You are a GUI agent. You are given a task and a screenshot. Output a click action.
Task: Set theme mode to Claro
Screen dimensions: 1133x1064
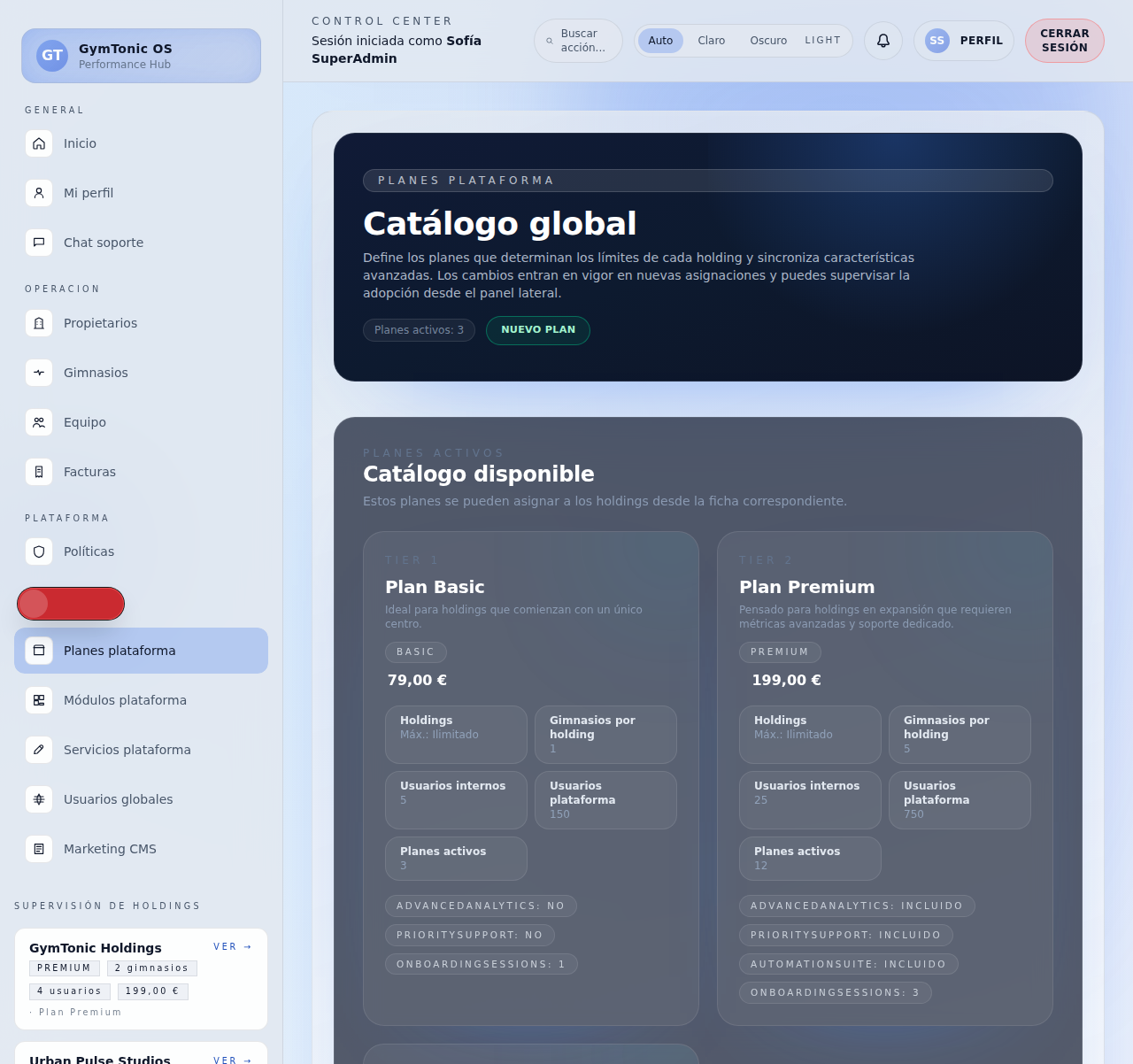(x=711, y=41)
